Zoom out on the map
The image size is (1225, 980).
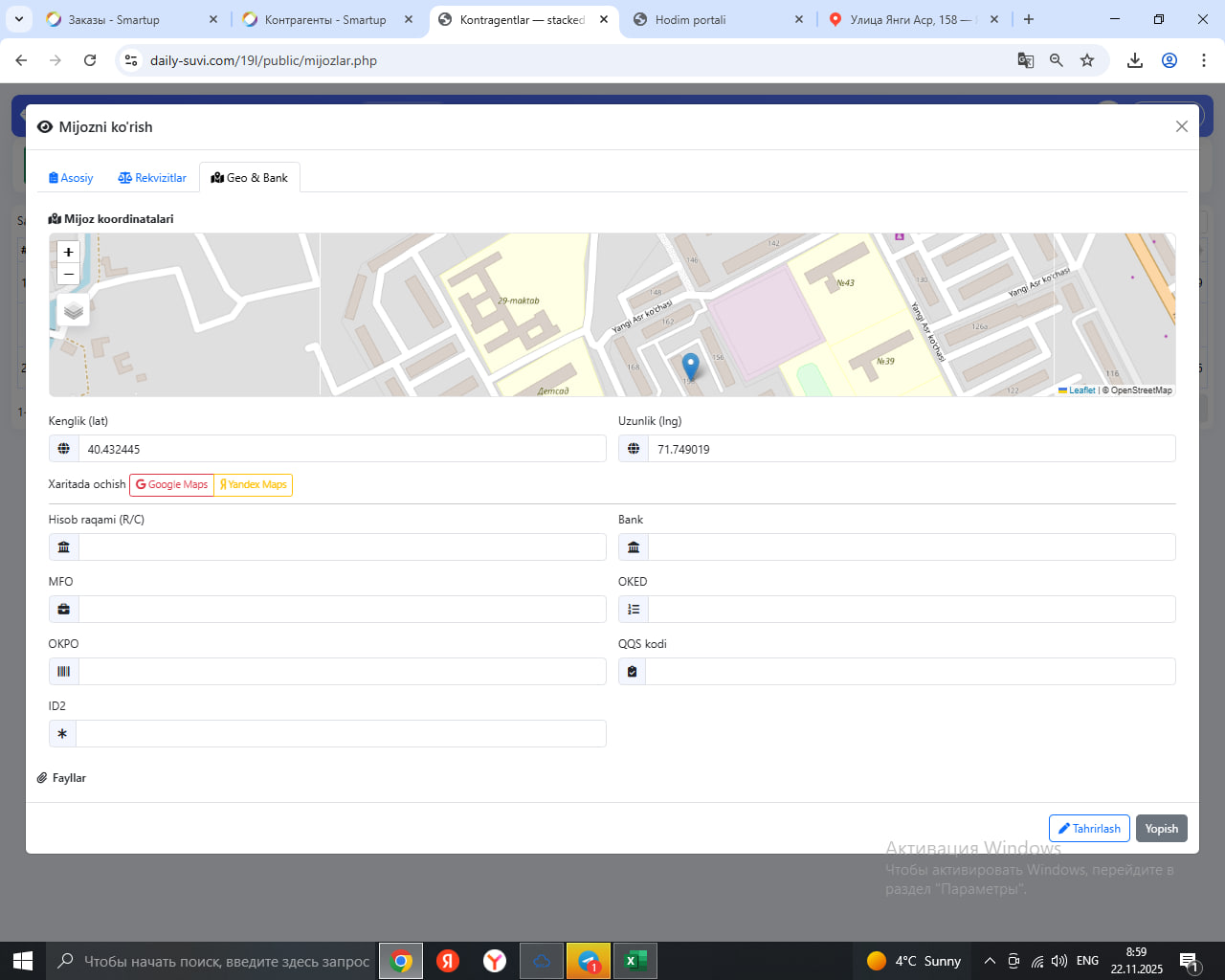68,275
